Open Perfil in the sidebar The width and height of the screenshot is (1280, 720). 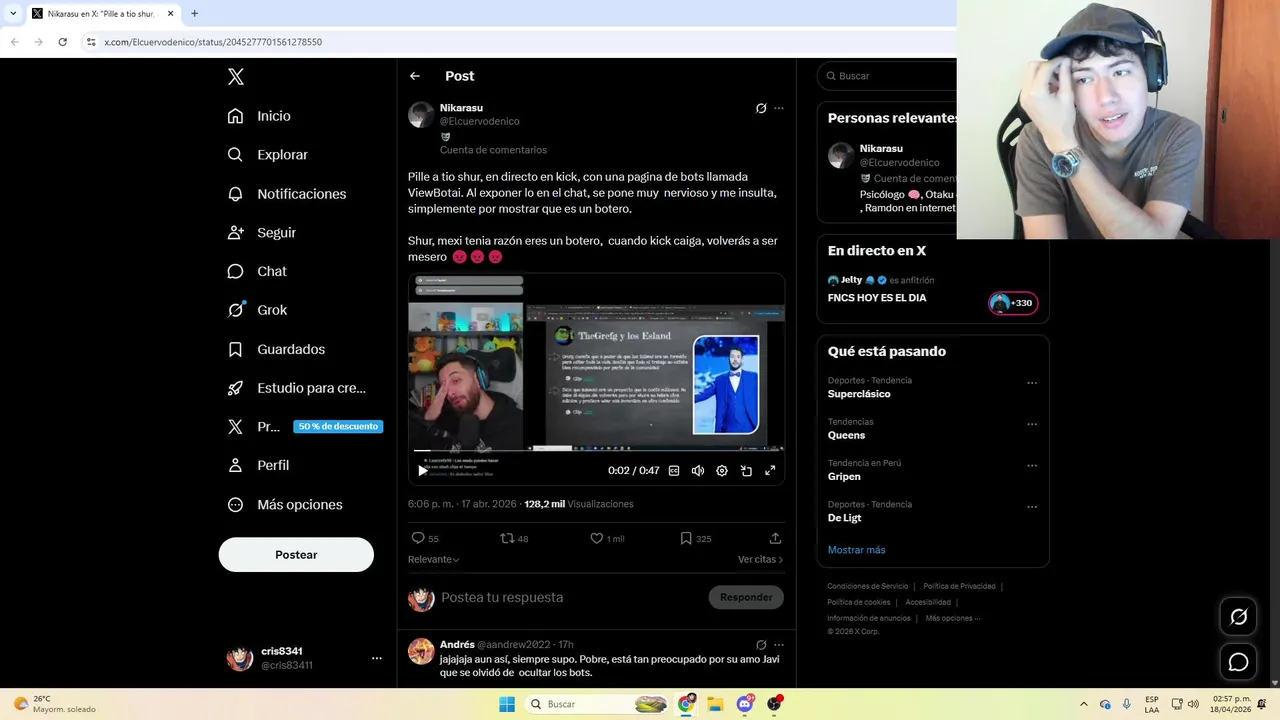point(258,465)
